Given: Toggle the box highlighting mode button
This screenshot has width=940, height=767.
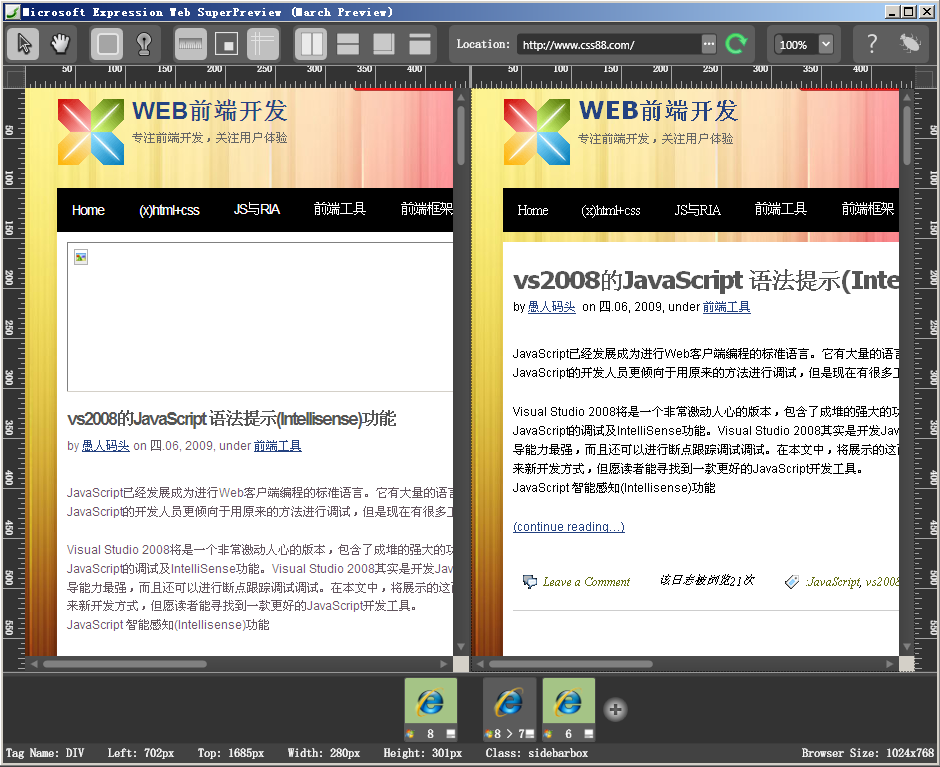Looking at the screenshot, I should [x=107, y=44].
